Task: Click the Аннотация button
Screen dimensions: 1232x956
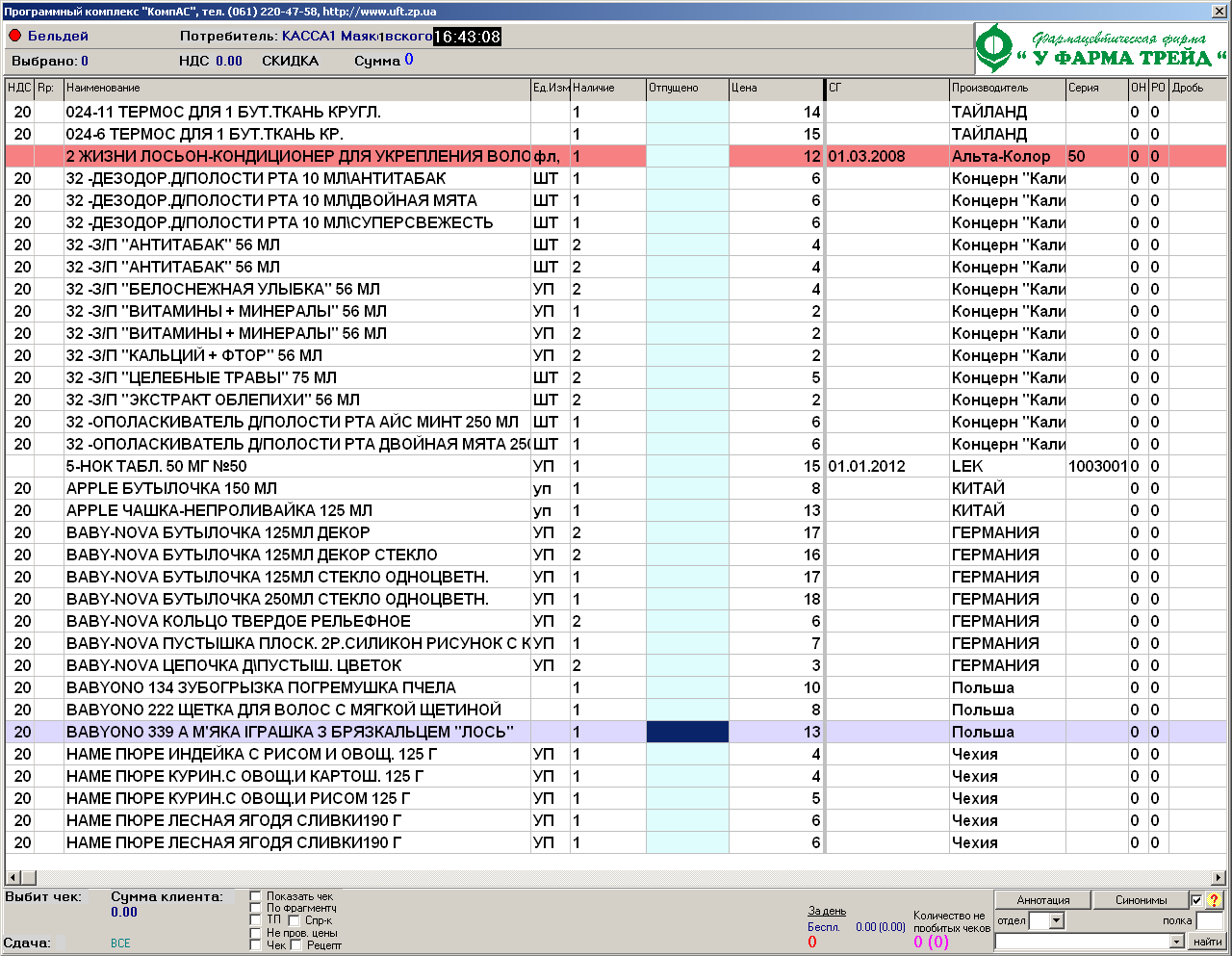Action: 1043,900
